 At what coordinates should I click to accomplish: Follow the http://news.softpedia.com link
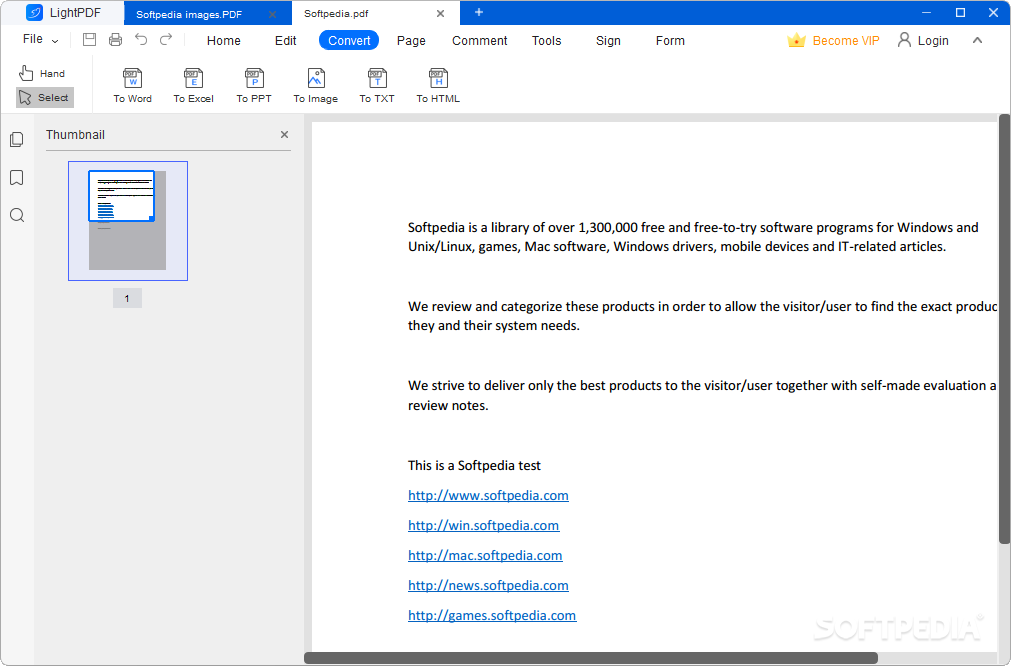[488, 585]
